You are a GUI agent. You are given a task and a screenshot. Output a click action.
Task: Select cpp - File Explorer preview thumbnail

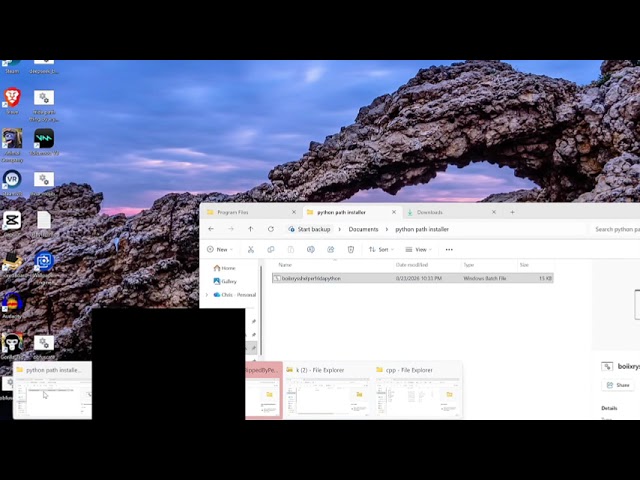coord(418,390)
